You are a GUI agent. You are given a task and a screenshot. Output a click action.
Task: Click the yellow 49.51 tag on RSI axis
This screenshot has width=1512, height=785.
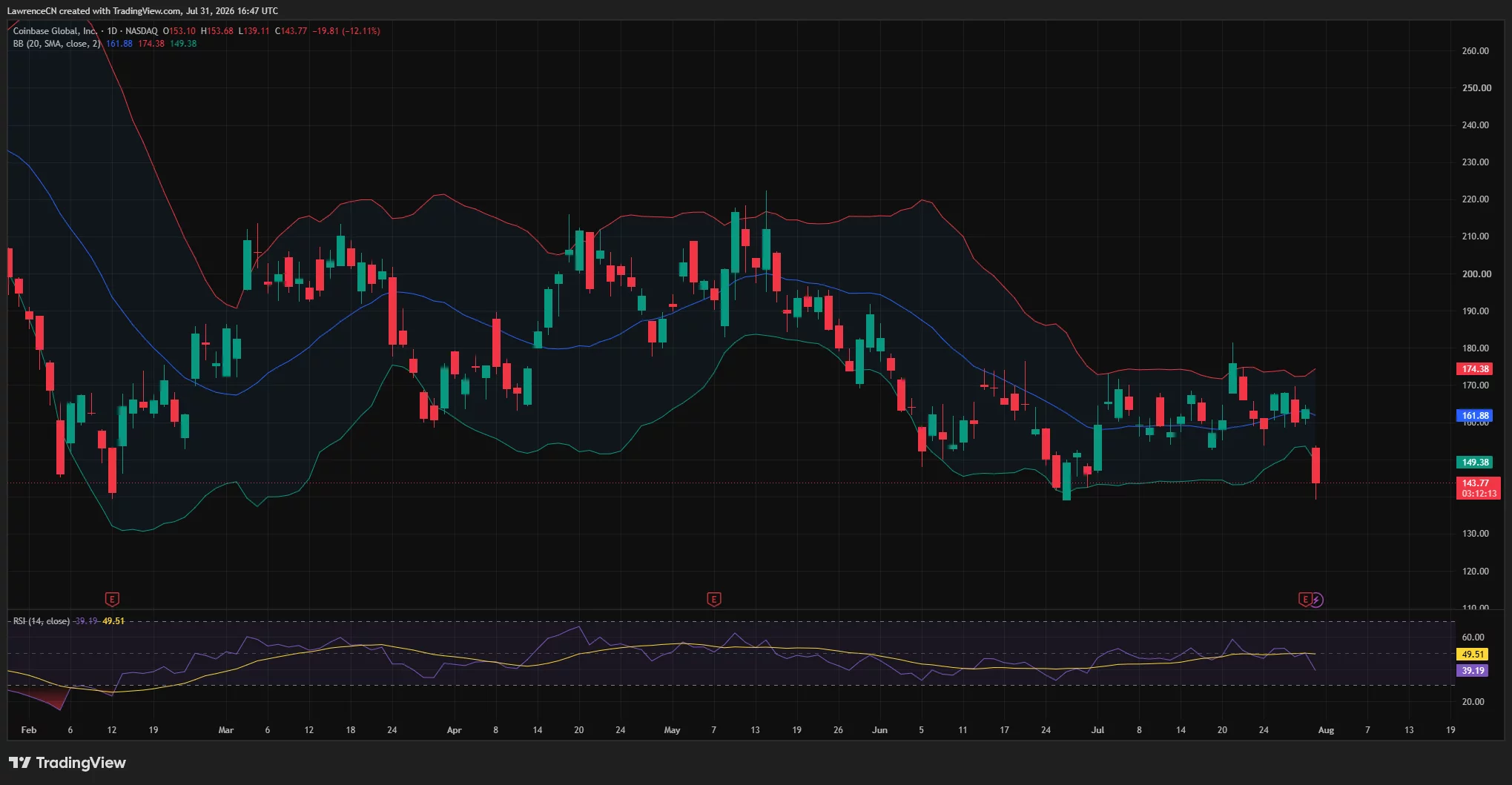pyautogui.click(x=1473, y=655)
